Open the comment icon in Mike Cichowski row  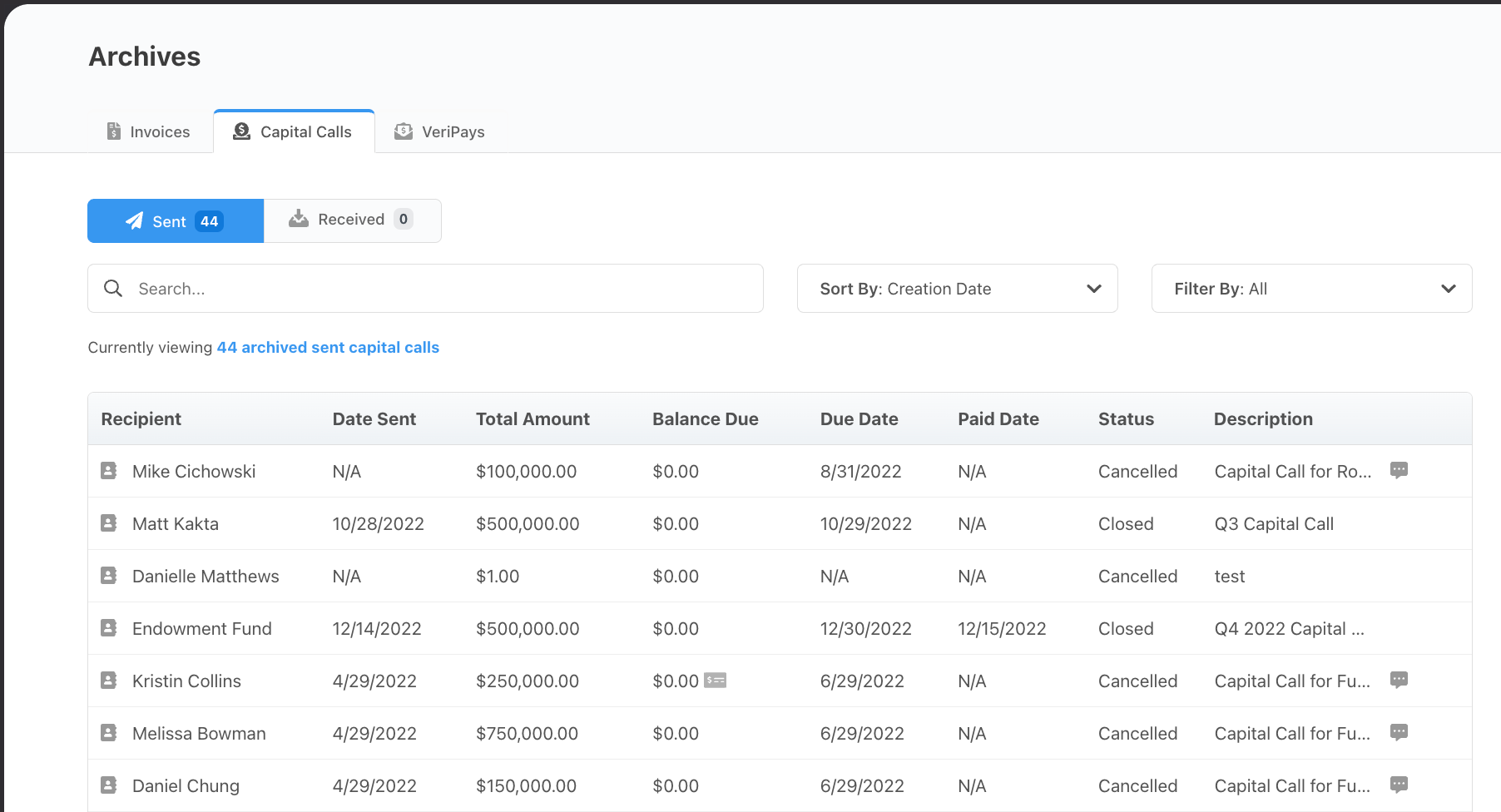coord(1399,470)
